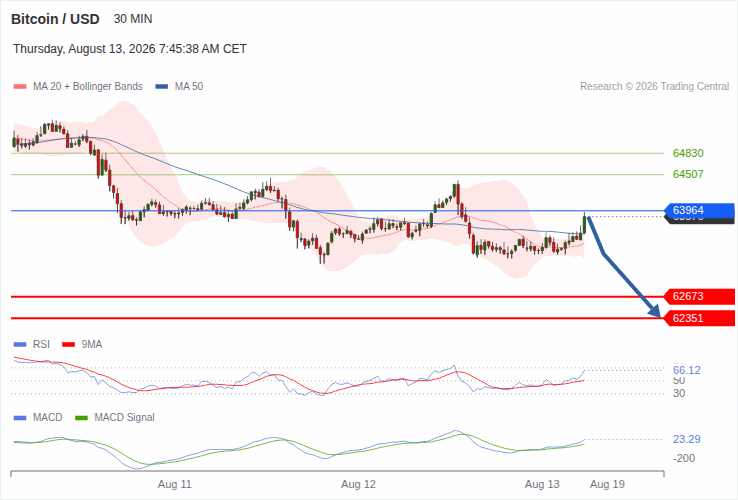Click the RSI legend label
Viewport: 738px width, 500px height.
point(41,345)
